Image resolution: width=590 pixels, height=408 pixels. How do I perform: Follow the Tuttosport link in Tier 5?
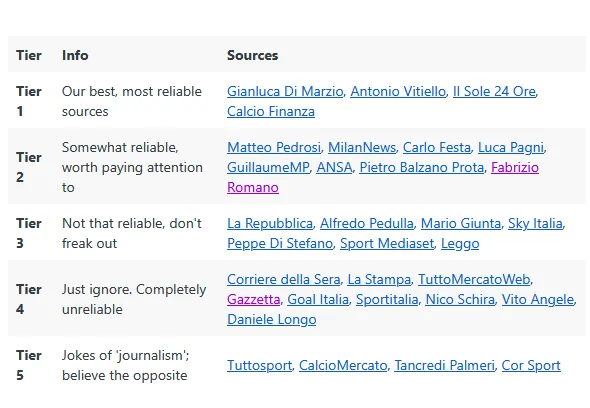(x=260, y=365)
